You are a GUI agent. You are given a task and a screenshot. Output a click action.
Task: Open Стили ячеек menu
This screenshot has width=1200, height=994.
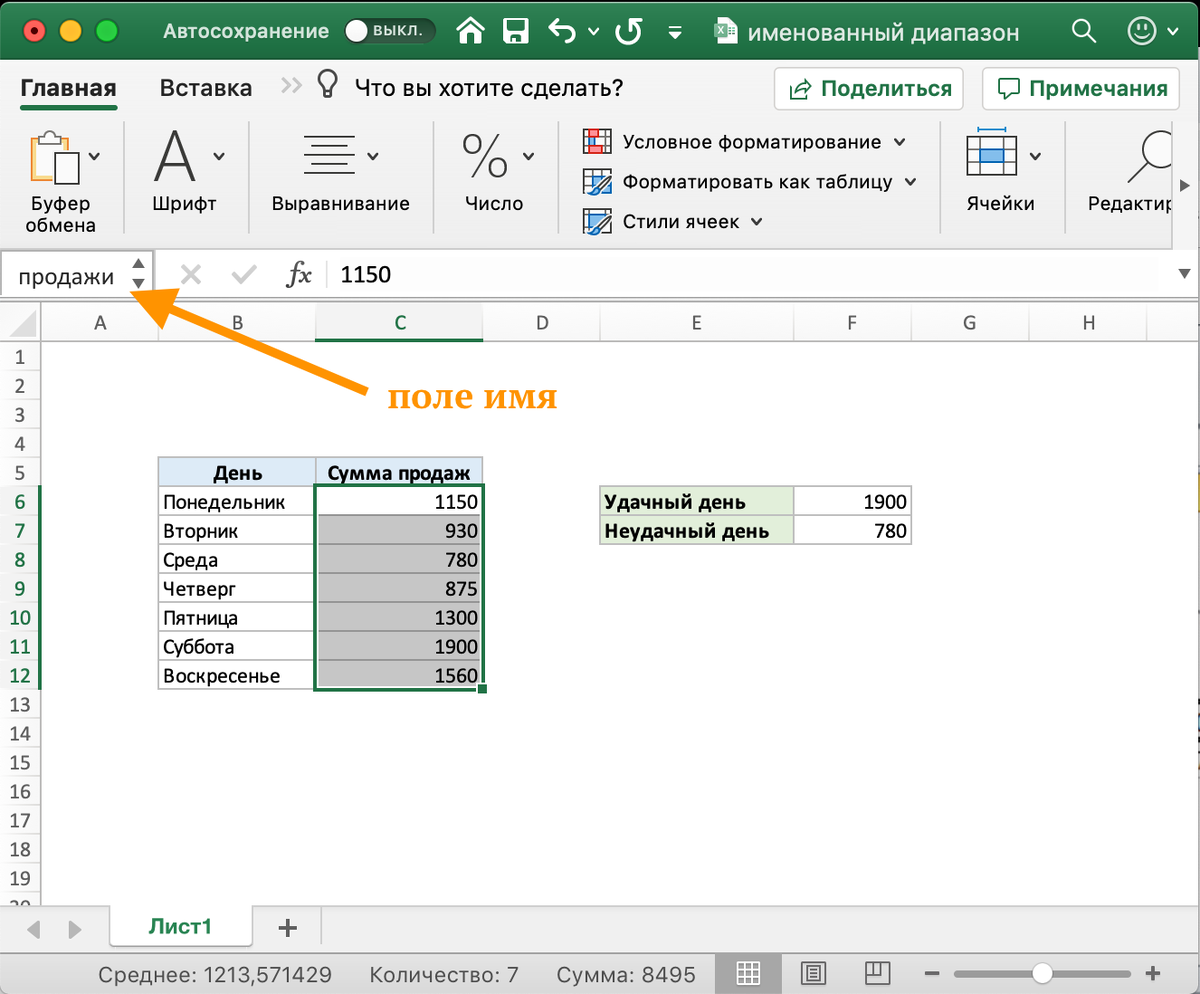click(x=693, y=222)
